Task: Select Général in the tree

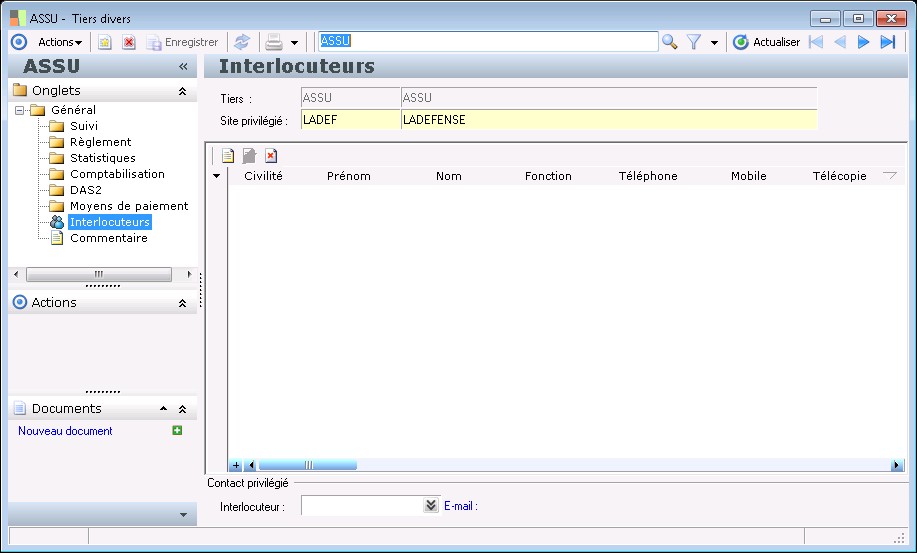Action: pos(73,110)
